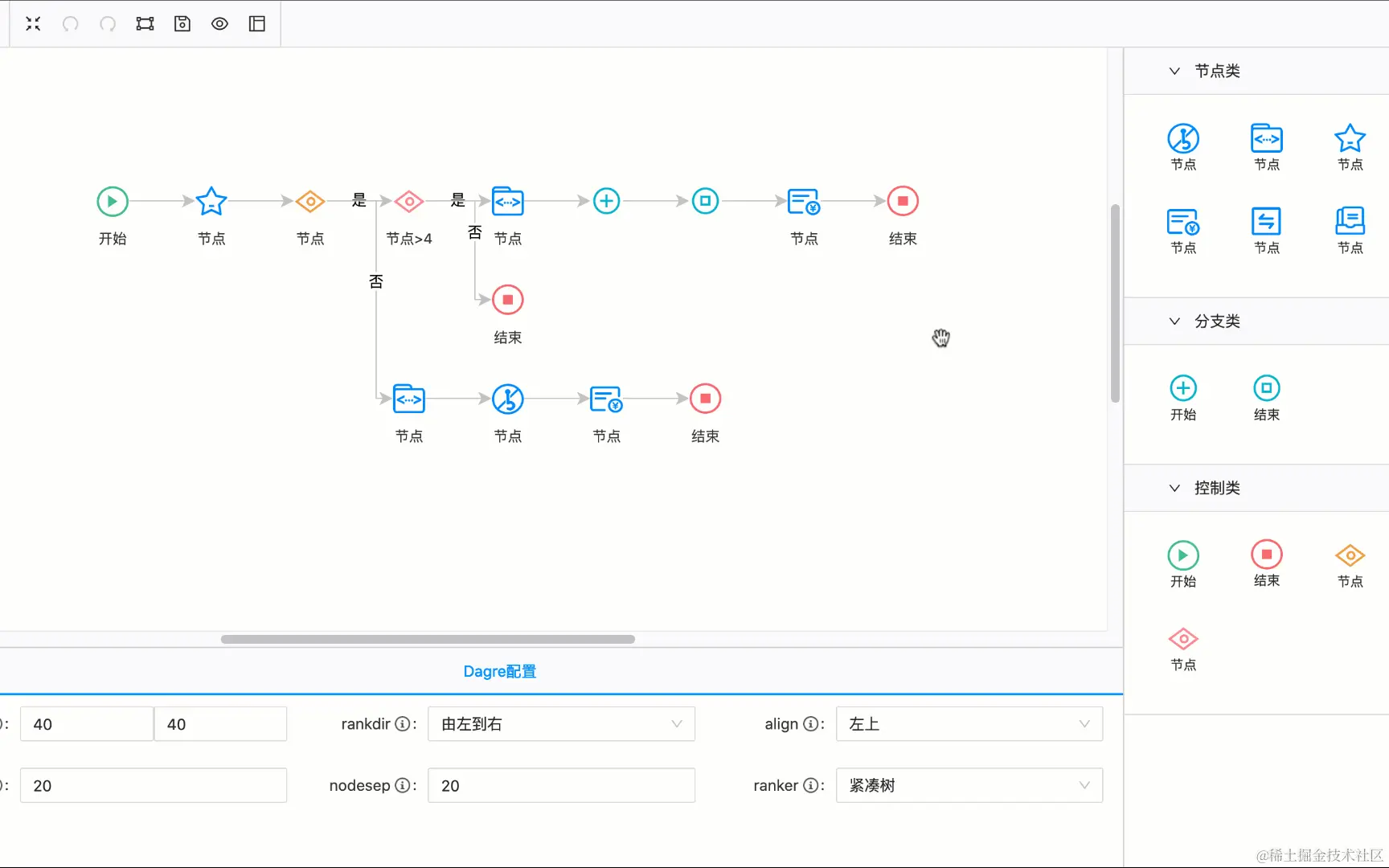
Task: Pick the pink diamond 节点 in 控制类
Action: (1183, 639)
